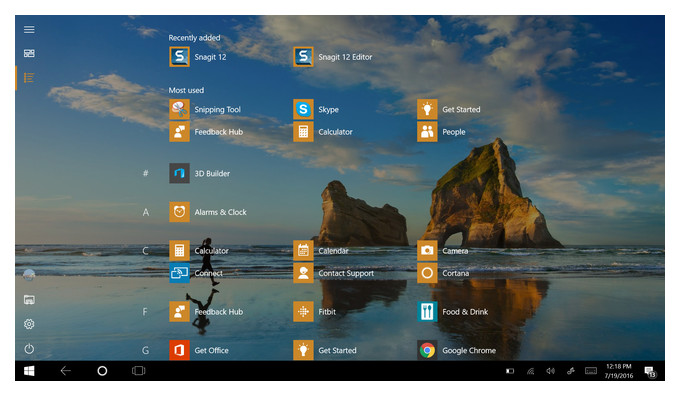Open Food & Drink app
This screenshot has height=396, width=680.
tap(453, 311)
